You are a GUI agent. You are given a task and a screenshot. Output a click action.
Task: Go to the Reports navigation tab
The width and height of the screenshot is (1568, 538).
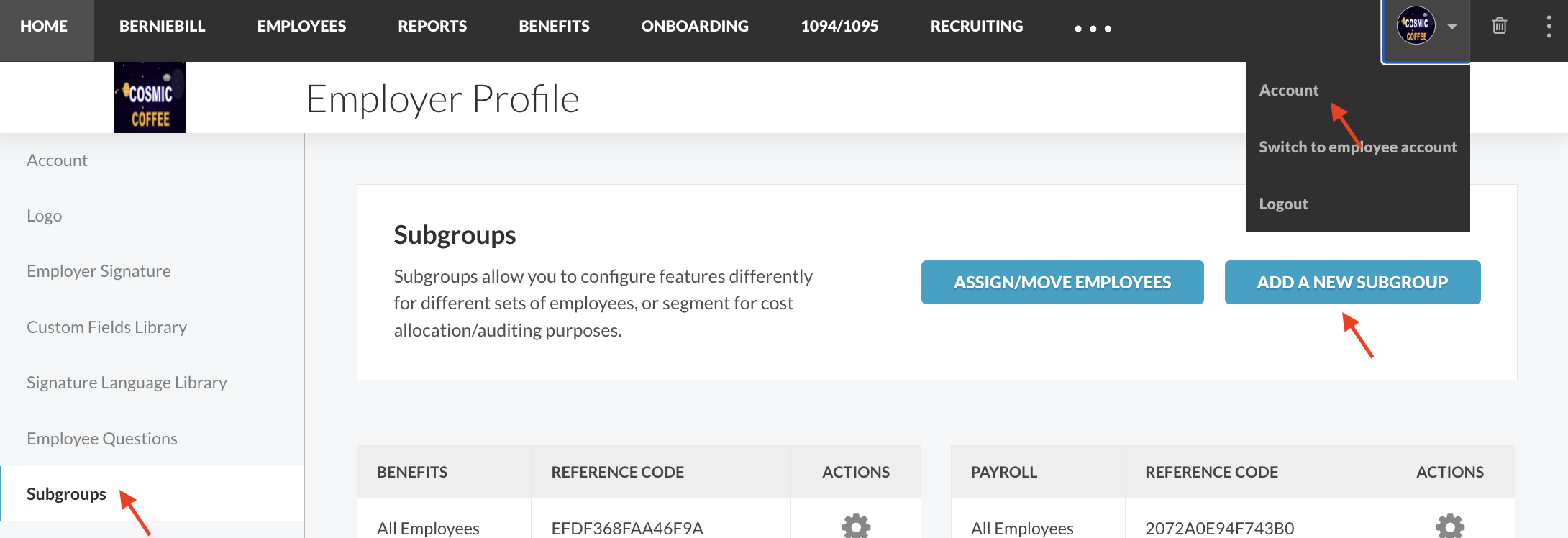coord(432,26)
